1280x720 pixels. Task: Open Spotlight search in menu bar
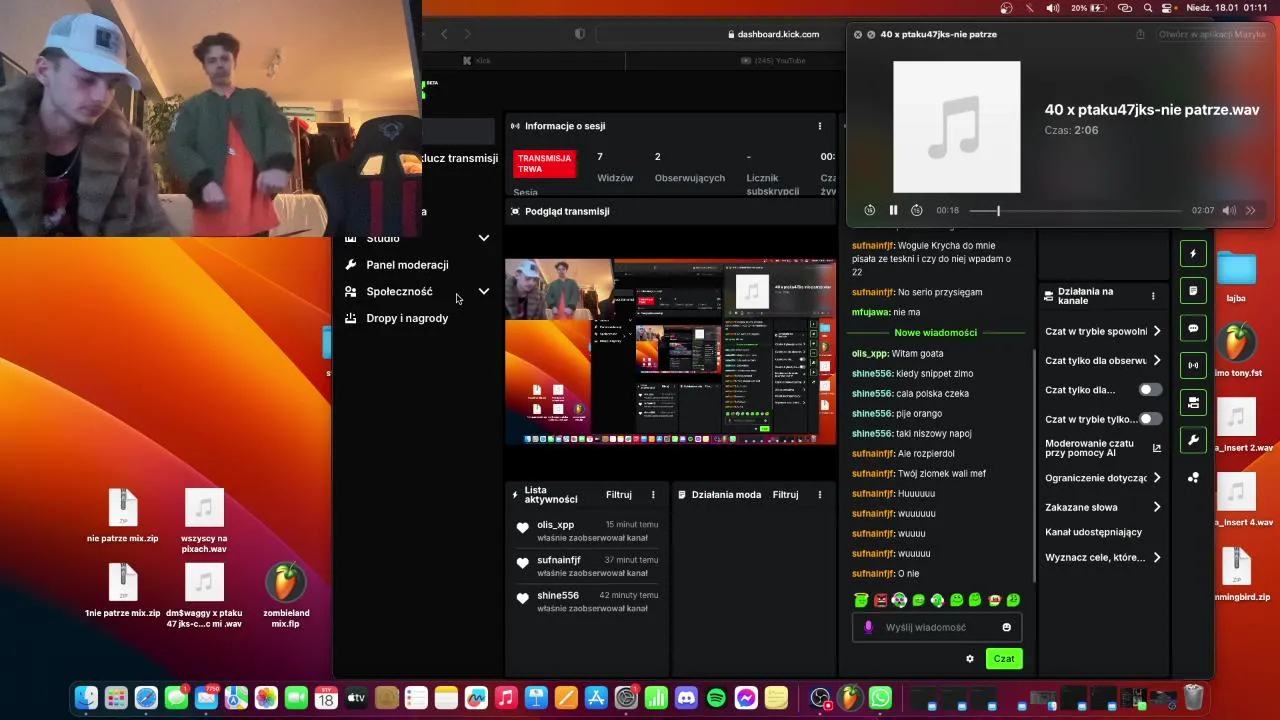[1148, 8]
